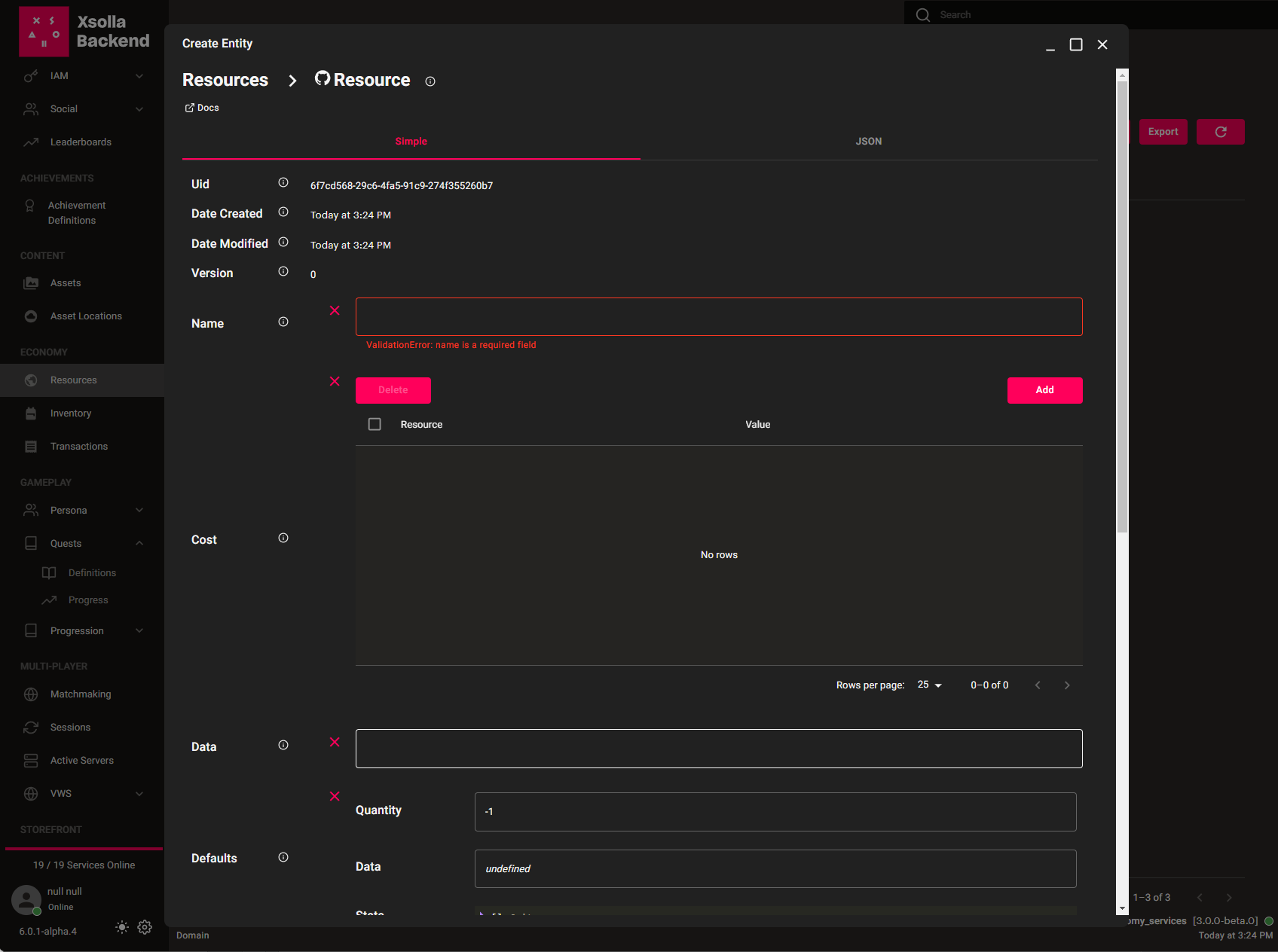Screen dimensions: 1278x952
Task: Clear the Cost field with red X
Action: coord(335,381)
